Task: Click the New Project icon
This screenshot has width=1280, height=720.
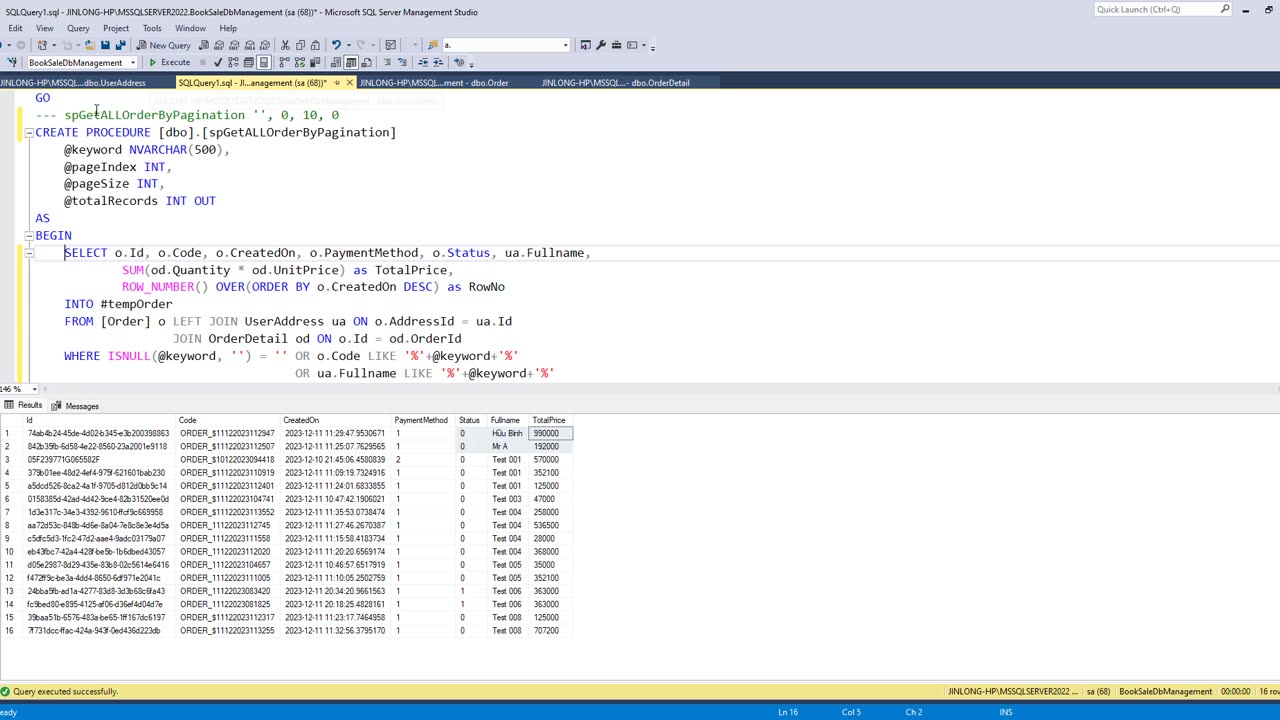Action: (42, 45)
